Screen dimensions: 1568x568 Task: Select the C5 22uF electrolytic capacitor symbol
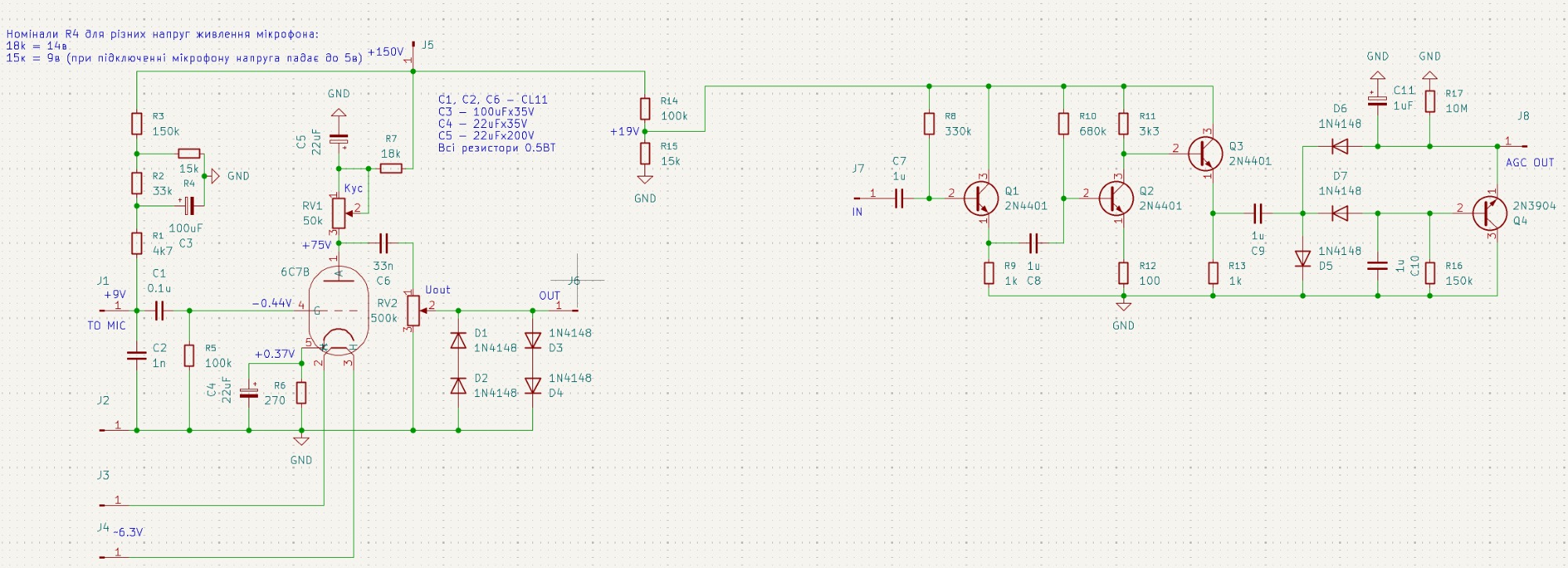coord(339,141)
